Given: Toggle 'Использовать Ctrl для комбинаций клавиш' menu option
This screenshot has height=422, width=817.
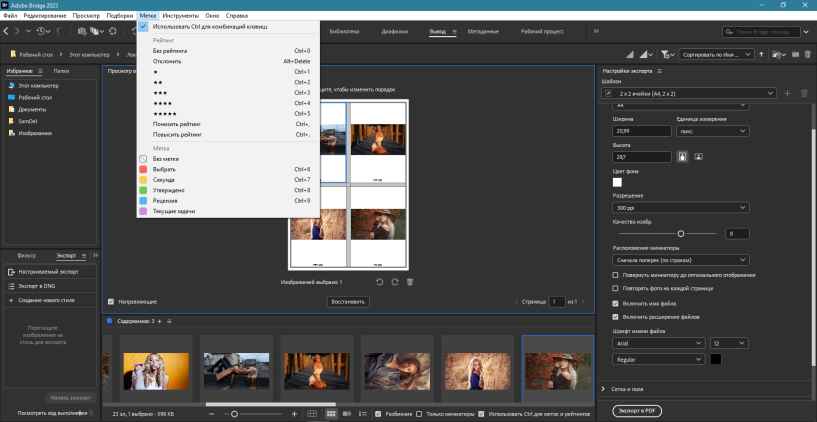Looking at the screenshot, I should [x=200, y=26].
